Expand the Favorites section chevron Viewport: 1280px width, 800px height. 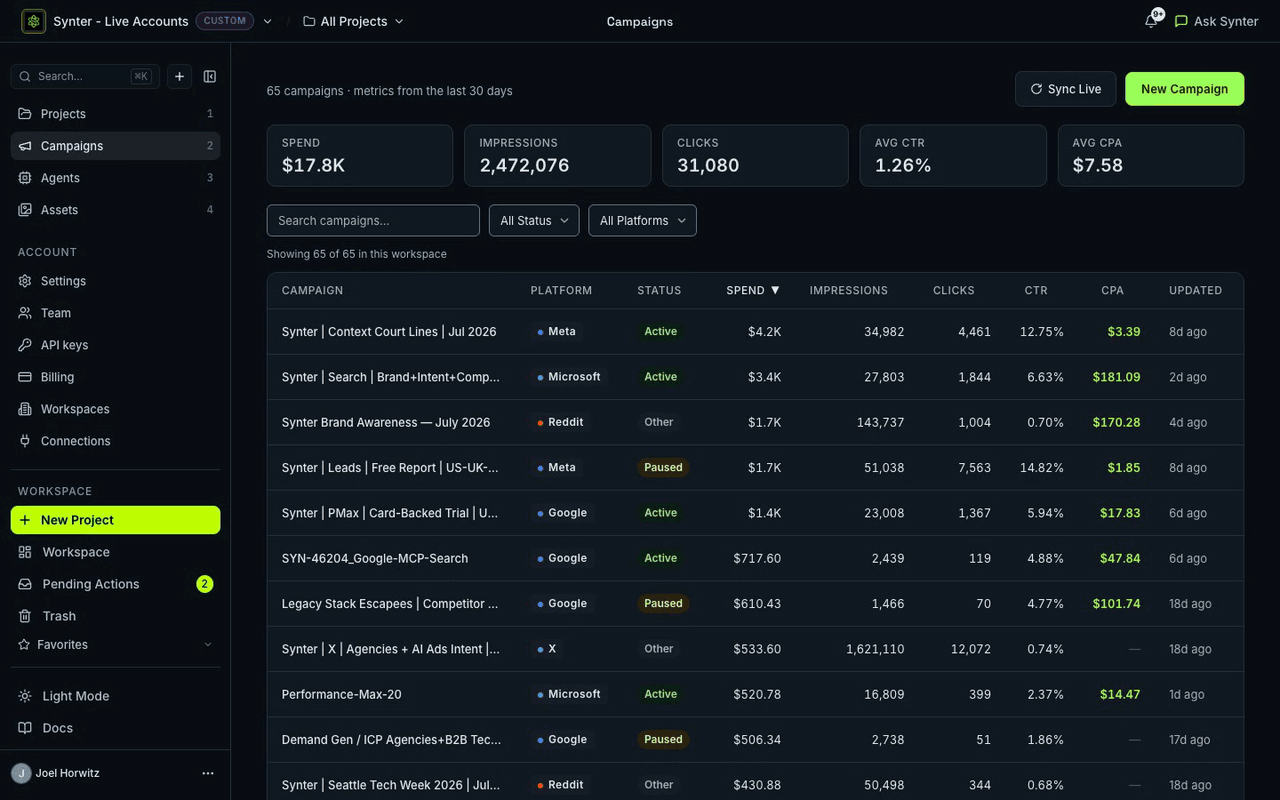tap(208, 645)
